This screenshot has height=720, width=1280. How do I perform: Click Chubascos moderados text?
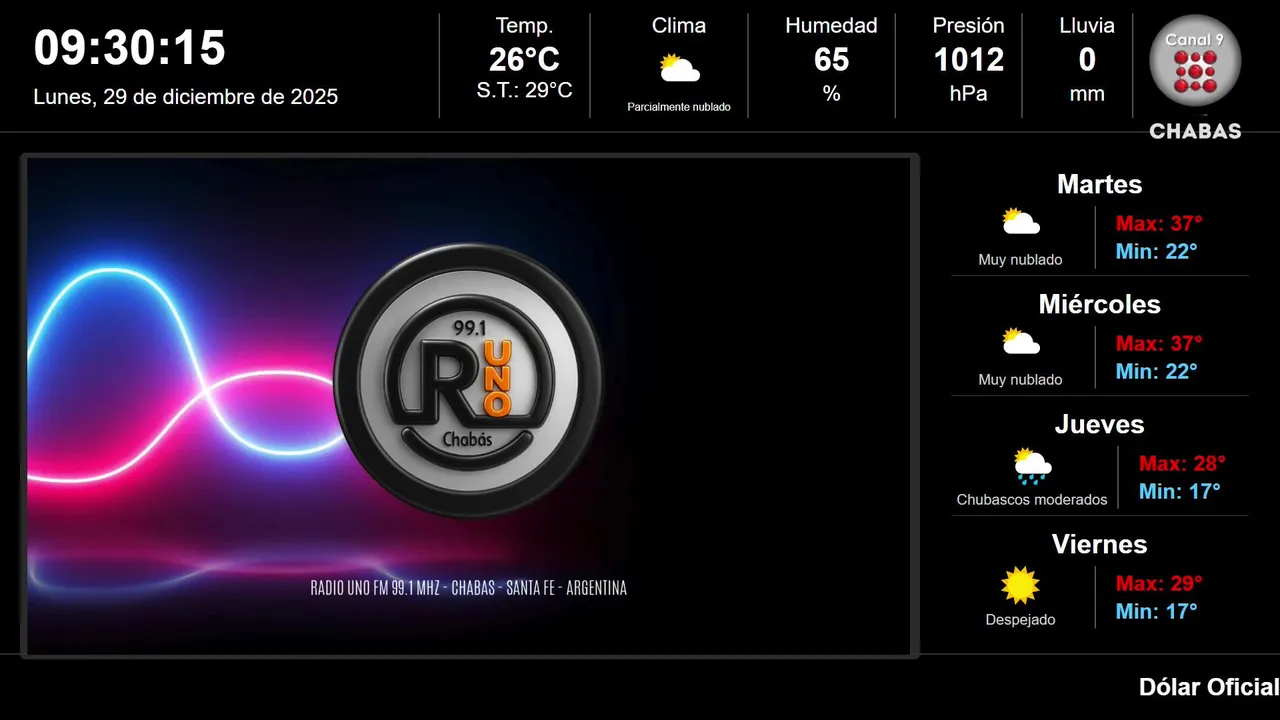point(1032,500)
